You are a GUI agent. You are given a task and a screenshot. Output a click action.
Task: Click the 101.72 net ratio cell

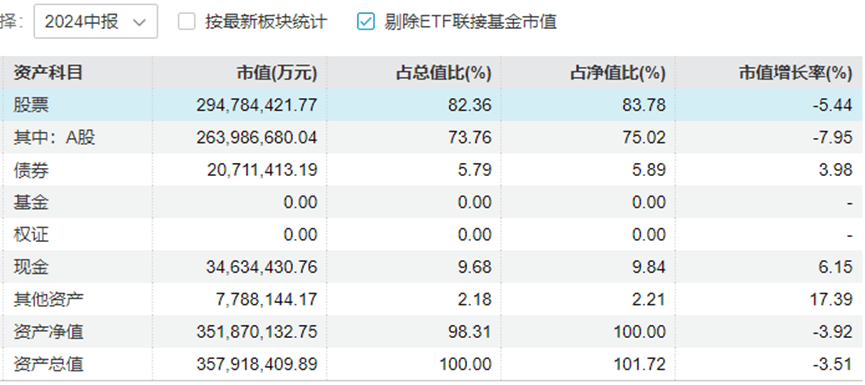pyautogui.click(x=639, y=365)
